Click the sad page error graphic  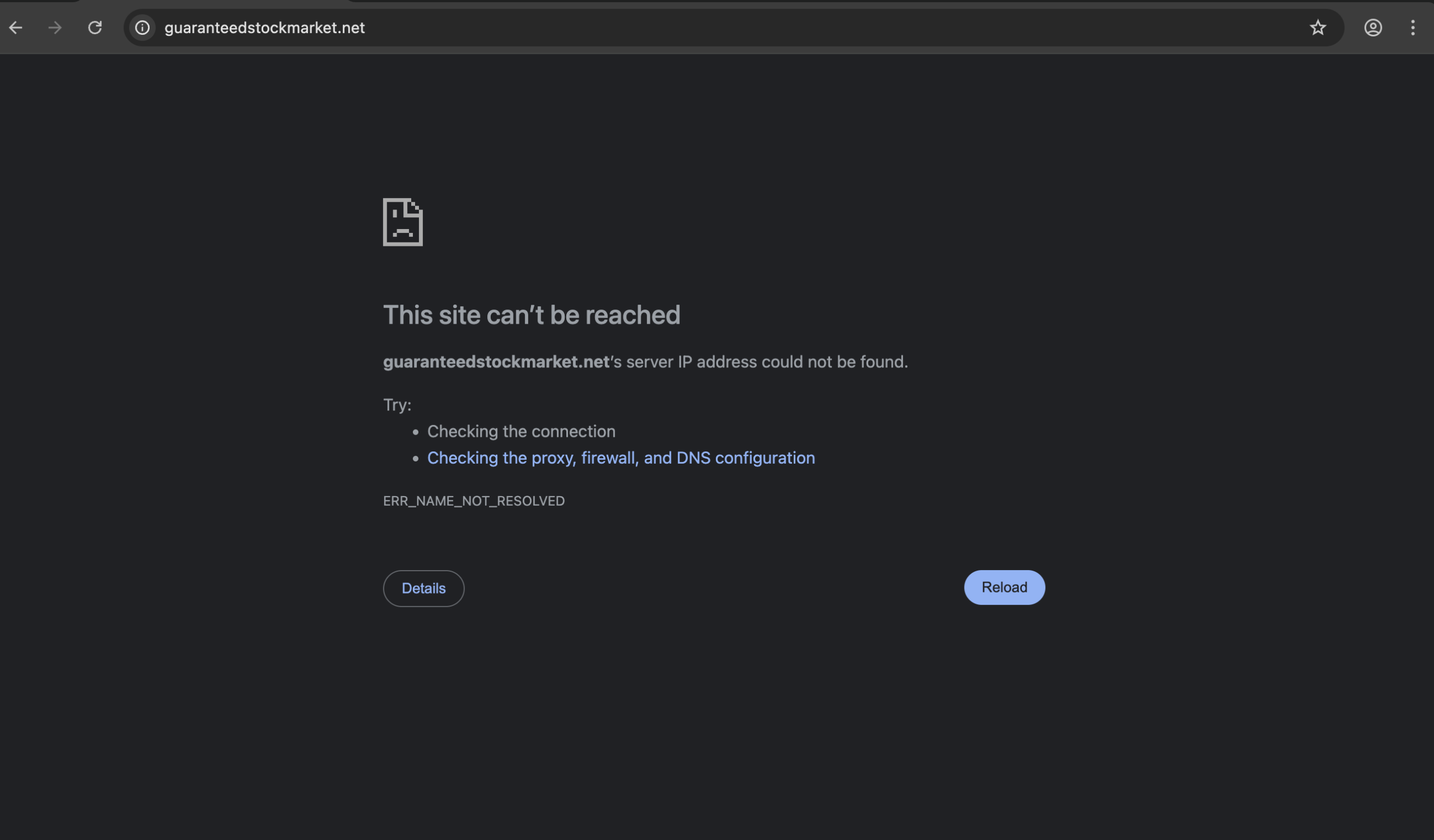pos(402,222)
